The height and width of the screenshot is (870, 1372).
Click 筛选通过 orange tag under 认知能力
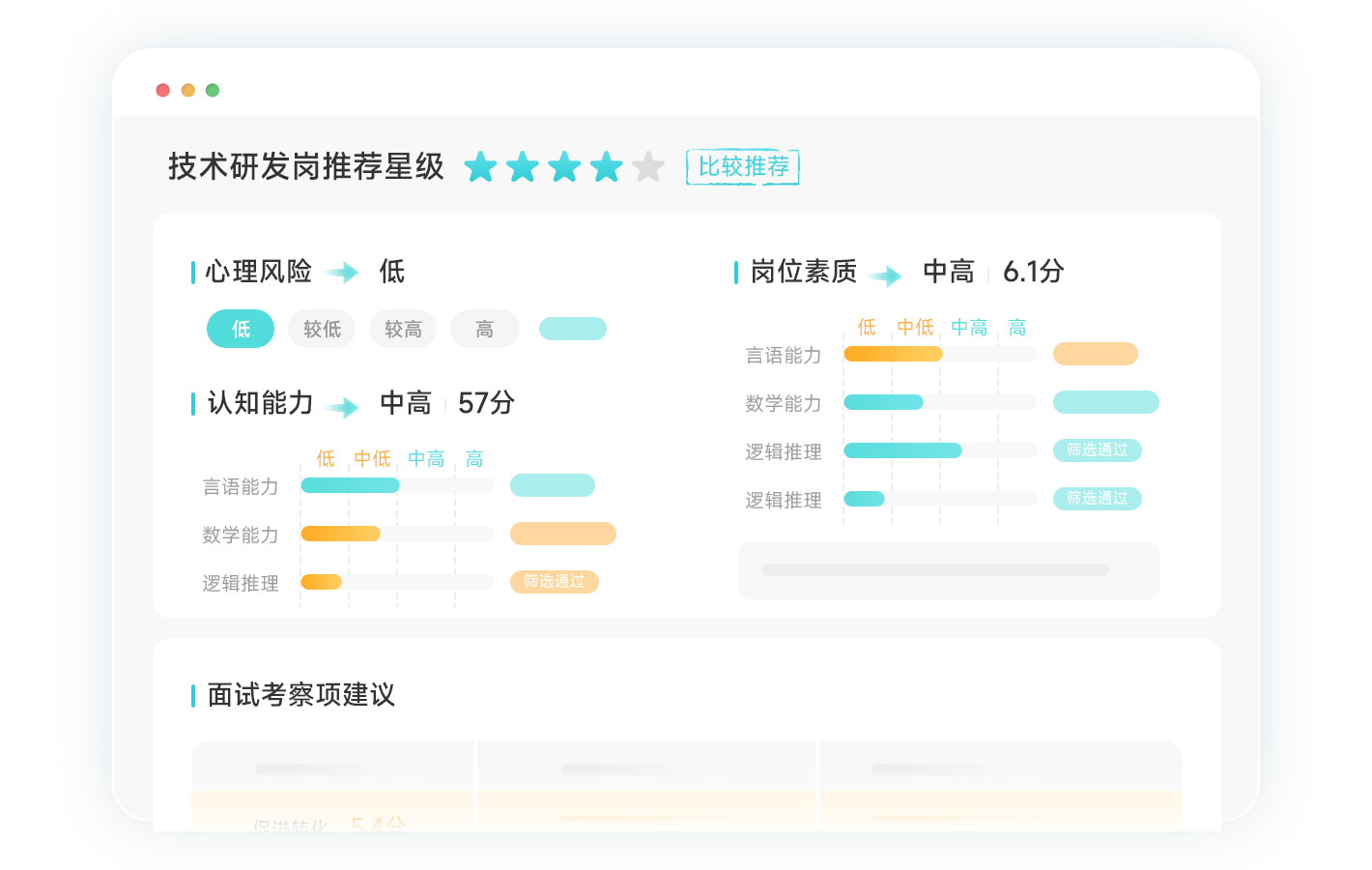(x=555, y=582)
